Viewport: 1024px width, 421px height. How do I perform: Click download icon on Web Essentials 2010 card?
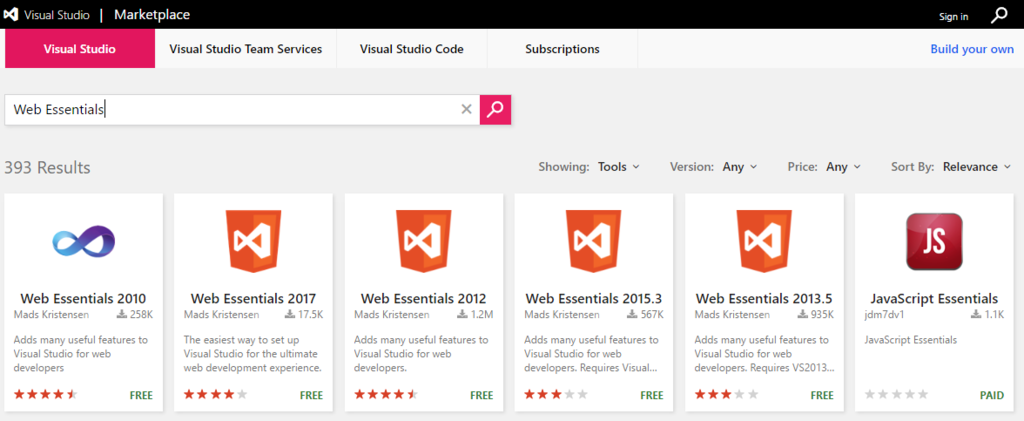tap(121, 315)
